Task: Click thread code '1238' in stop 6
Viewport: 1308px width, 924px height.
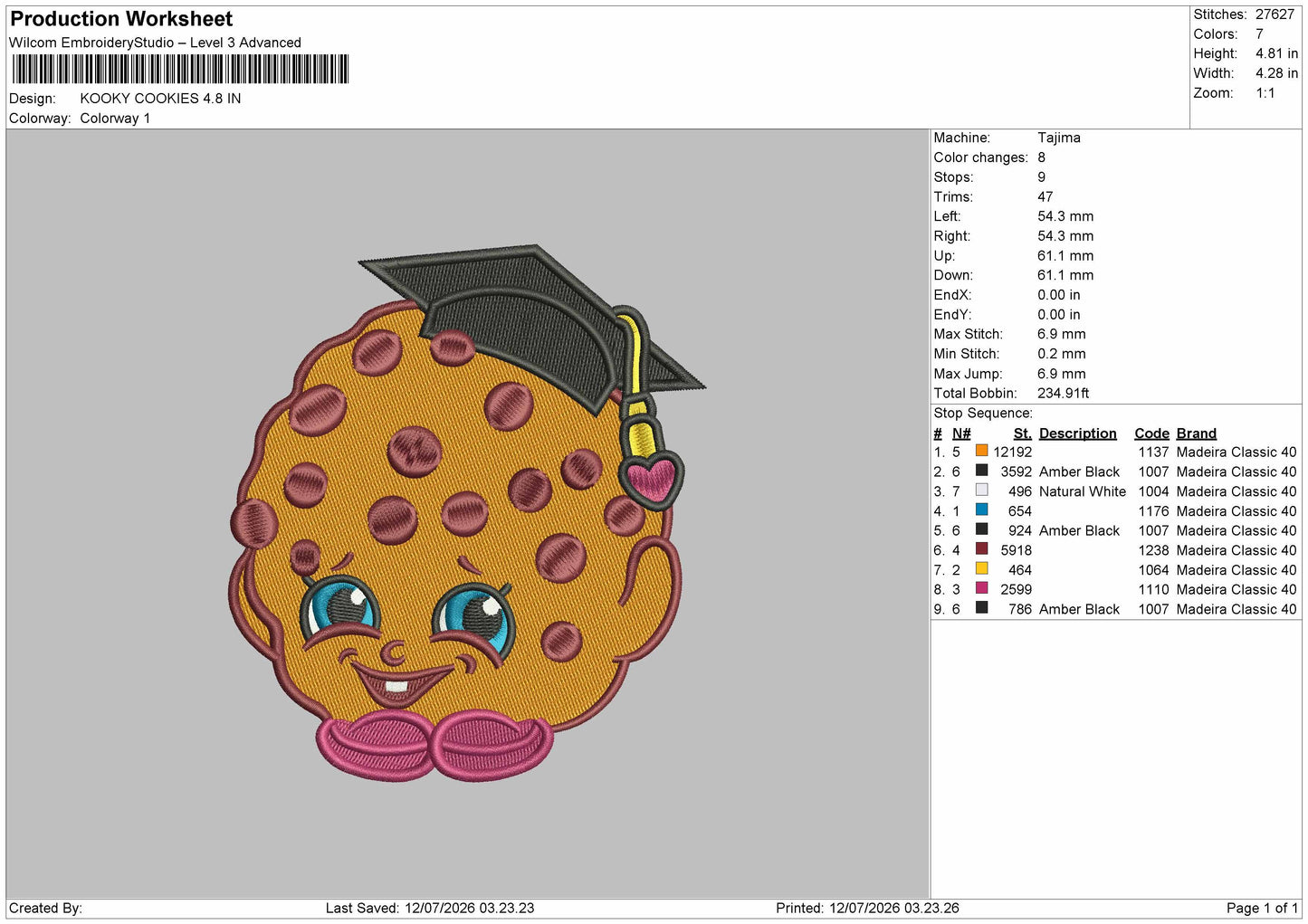Action: 1154,550
